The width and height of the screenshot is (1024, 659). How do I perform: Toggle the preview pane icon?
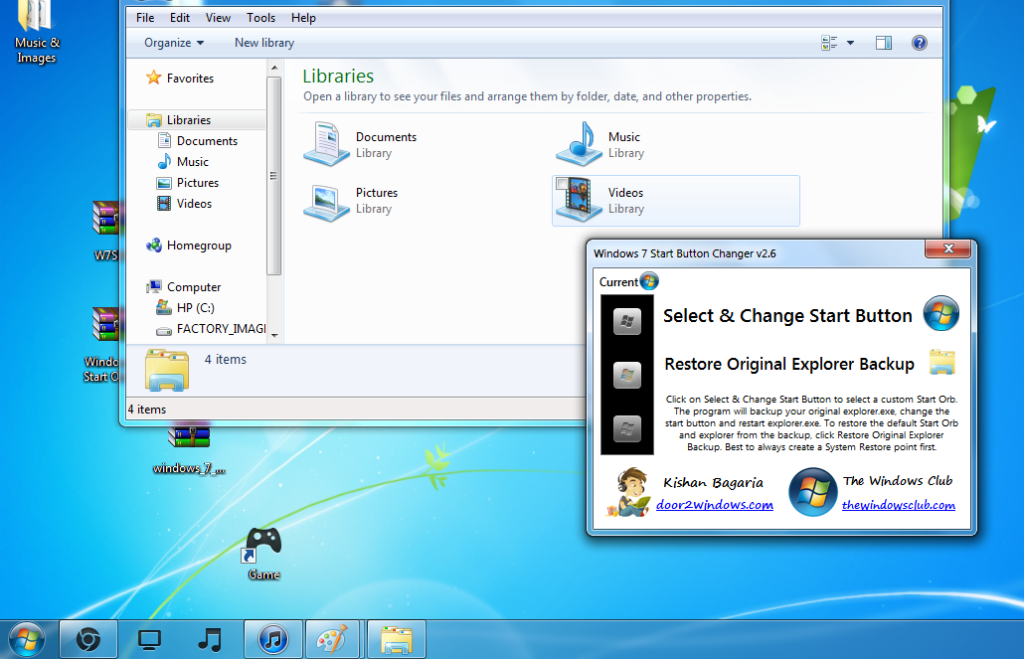(884, 43)
